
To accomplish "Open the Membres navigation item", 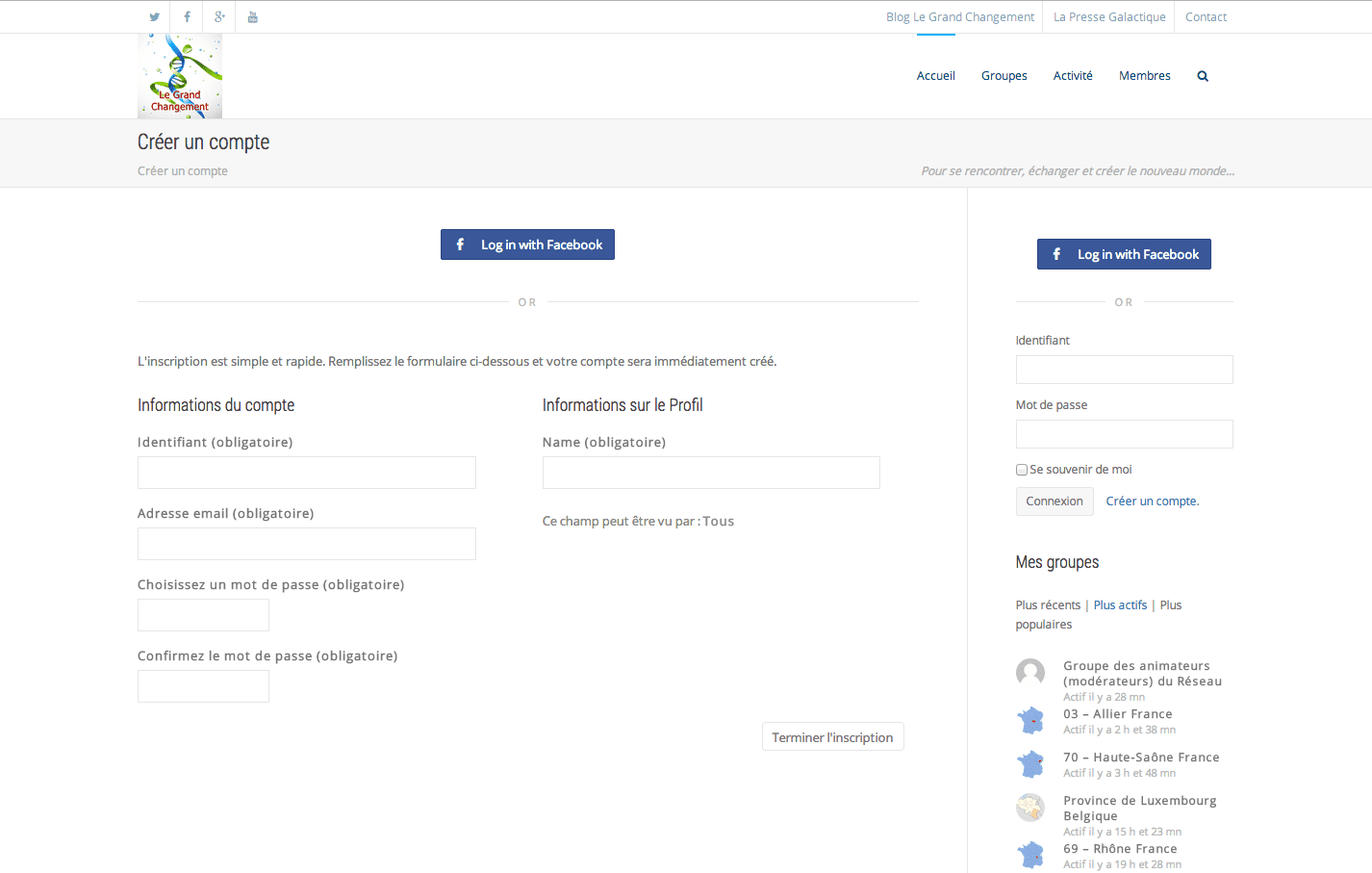I will click(1145, 76).
